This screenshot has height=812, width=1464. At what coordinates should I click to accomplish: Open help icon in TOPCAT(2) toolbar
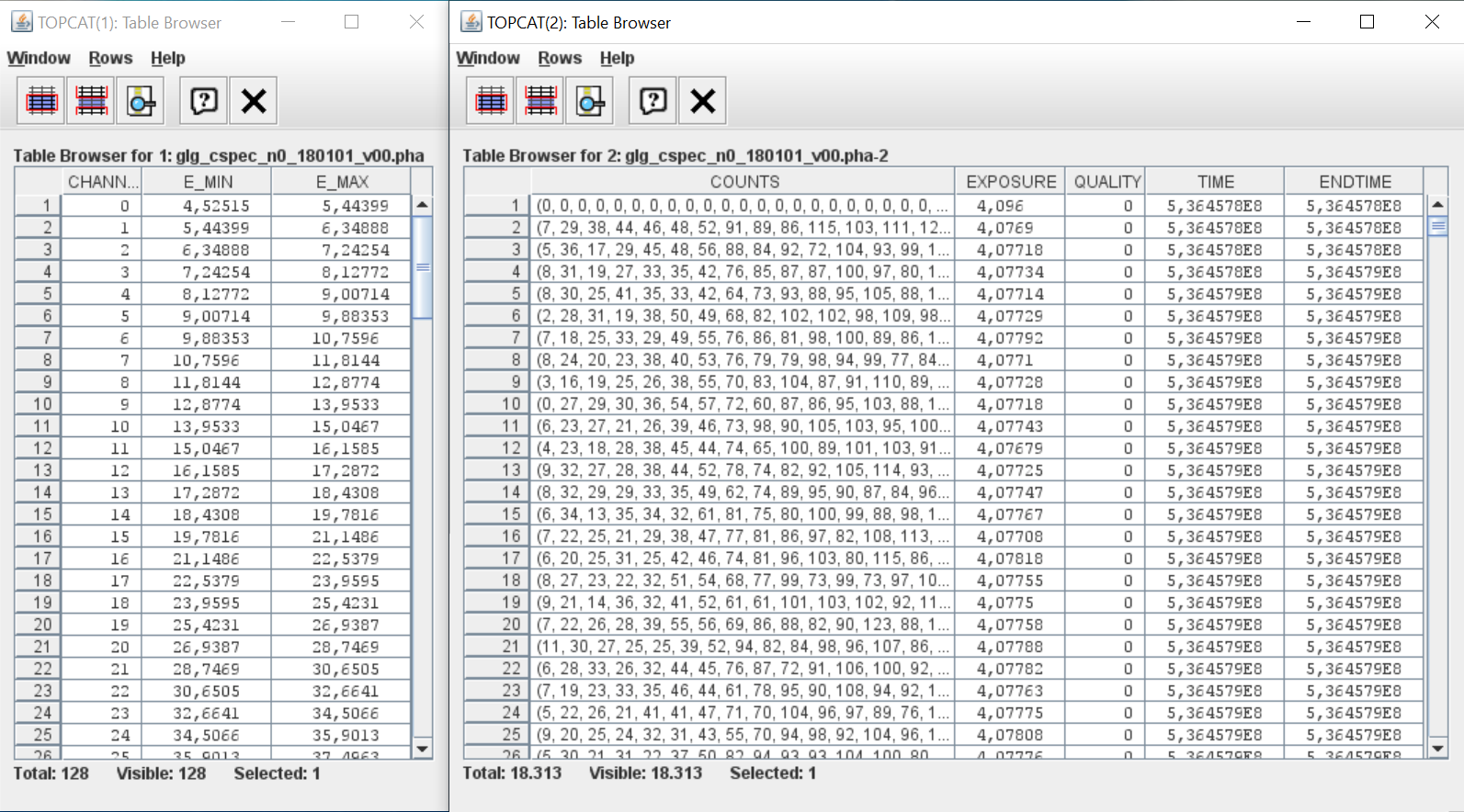[x=653, y=100]
